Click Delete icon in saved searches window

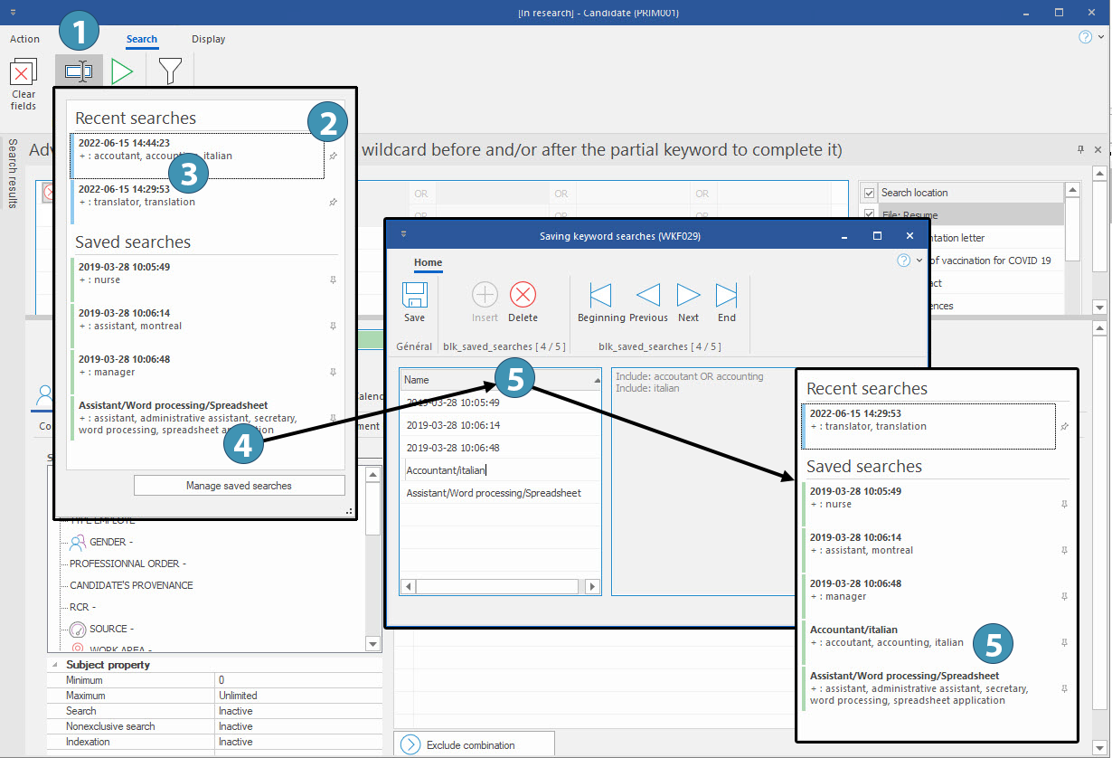click(x=522, y=295)
